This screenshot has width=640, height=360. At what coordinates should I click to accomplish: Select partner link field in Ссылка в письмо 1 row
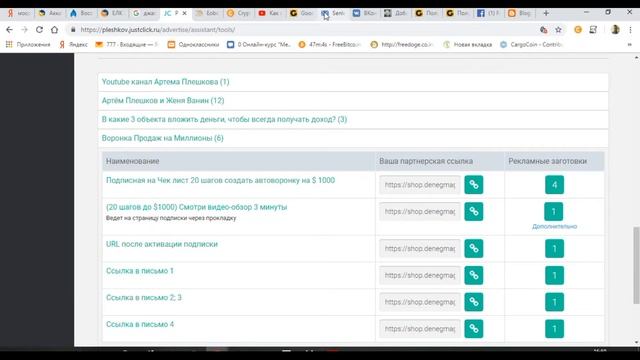(x=420, y=275)
